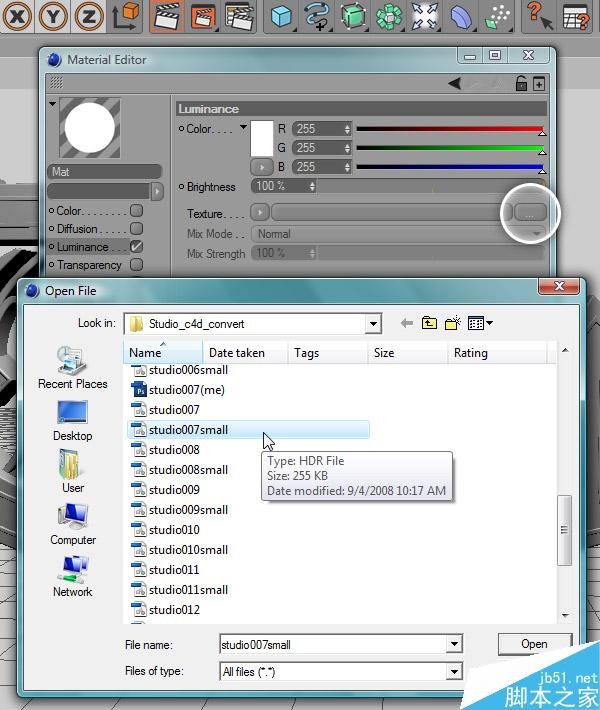Screen dimensions: 600x710
Task: Click the Open button
Action: click(x=534, y=644)
